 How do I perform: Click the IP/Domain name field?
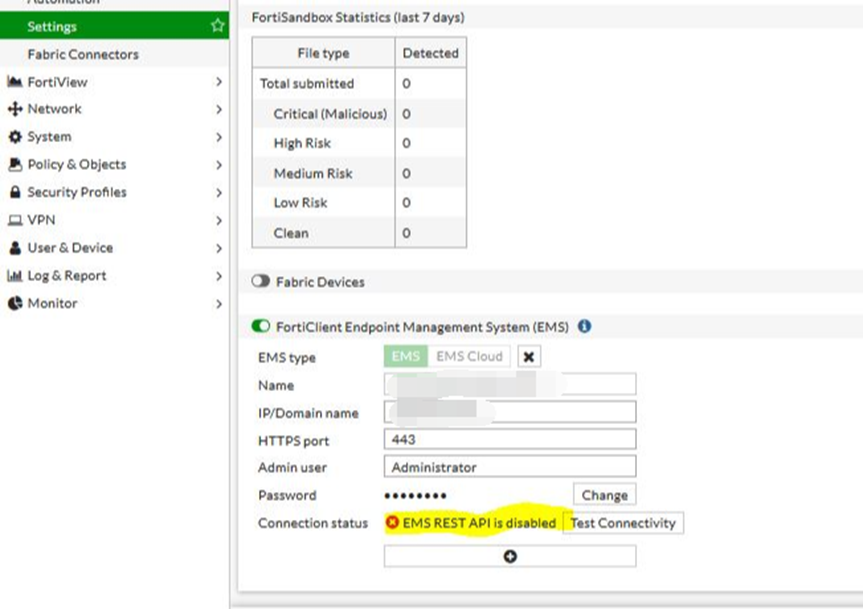[510, 412]
